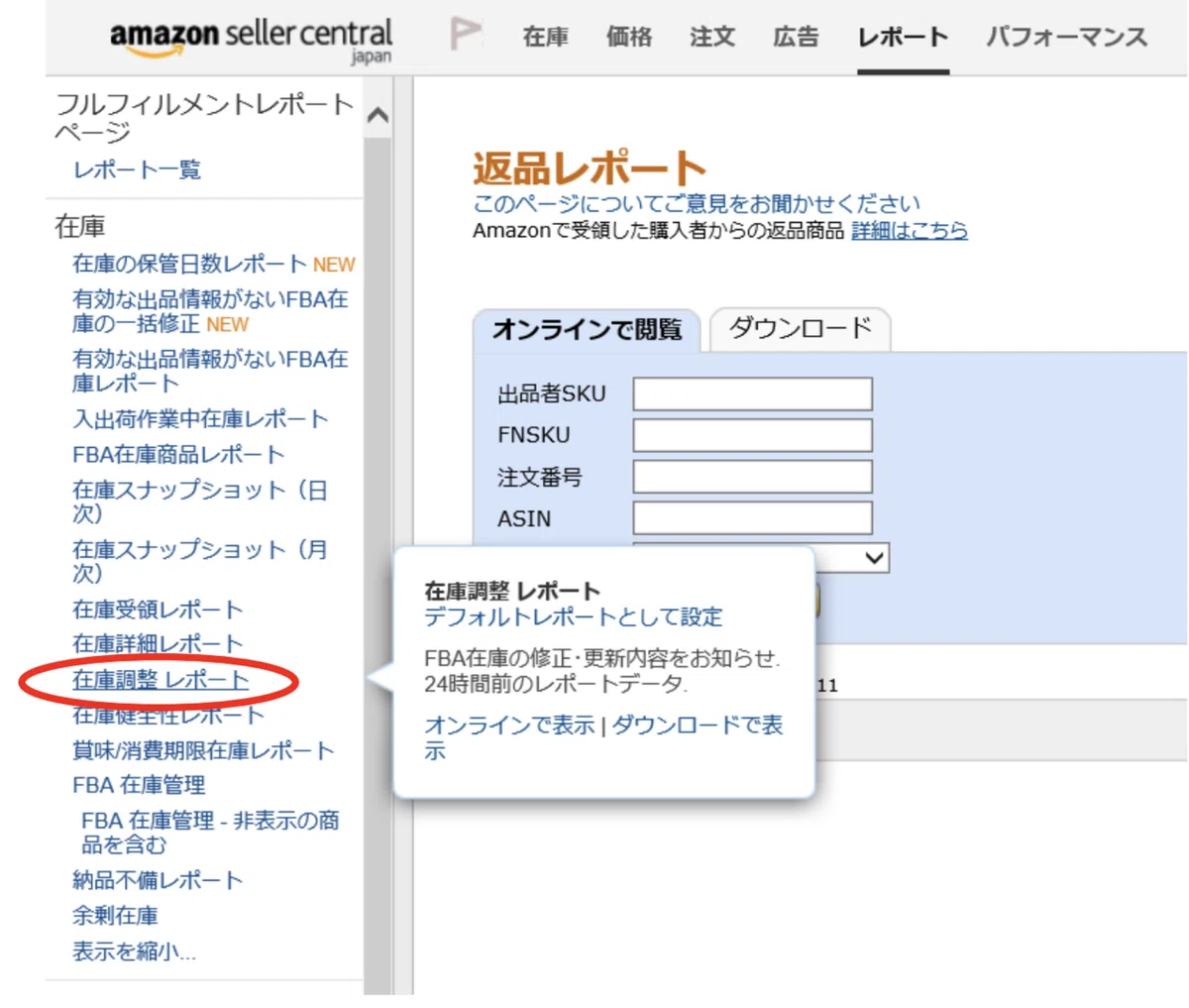Viewport: 1189px width, 1008px height.
Task: Click 在庫 section heading in sidebar
Action: [x=80, y=227]
